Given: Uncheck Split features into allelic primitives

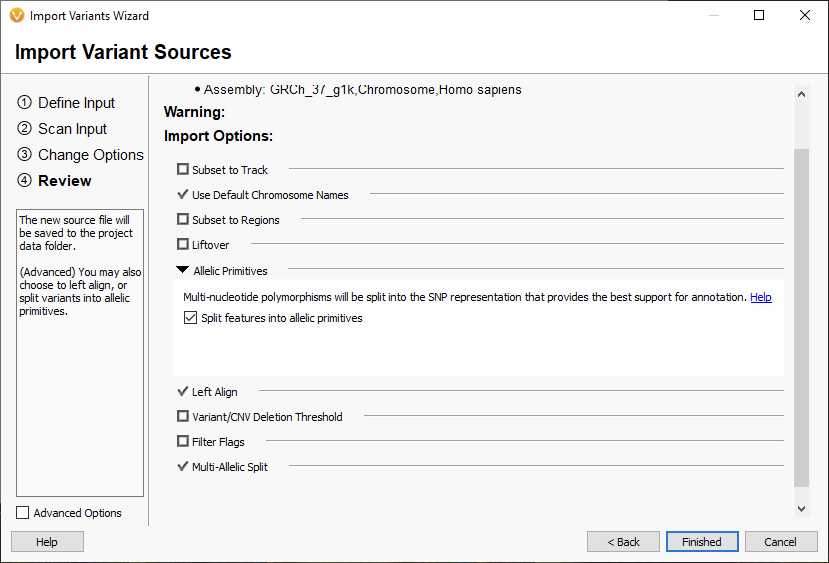Looking at the screenshot, I should coord(190,318).
